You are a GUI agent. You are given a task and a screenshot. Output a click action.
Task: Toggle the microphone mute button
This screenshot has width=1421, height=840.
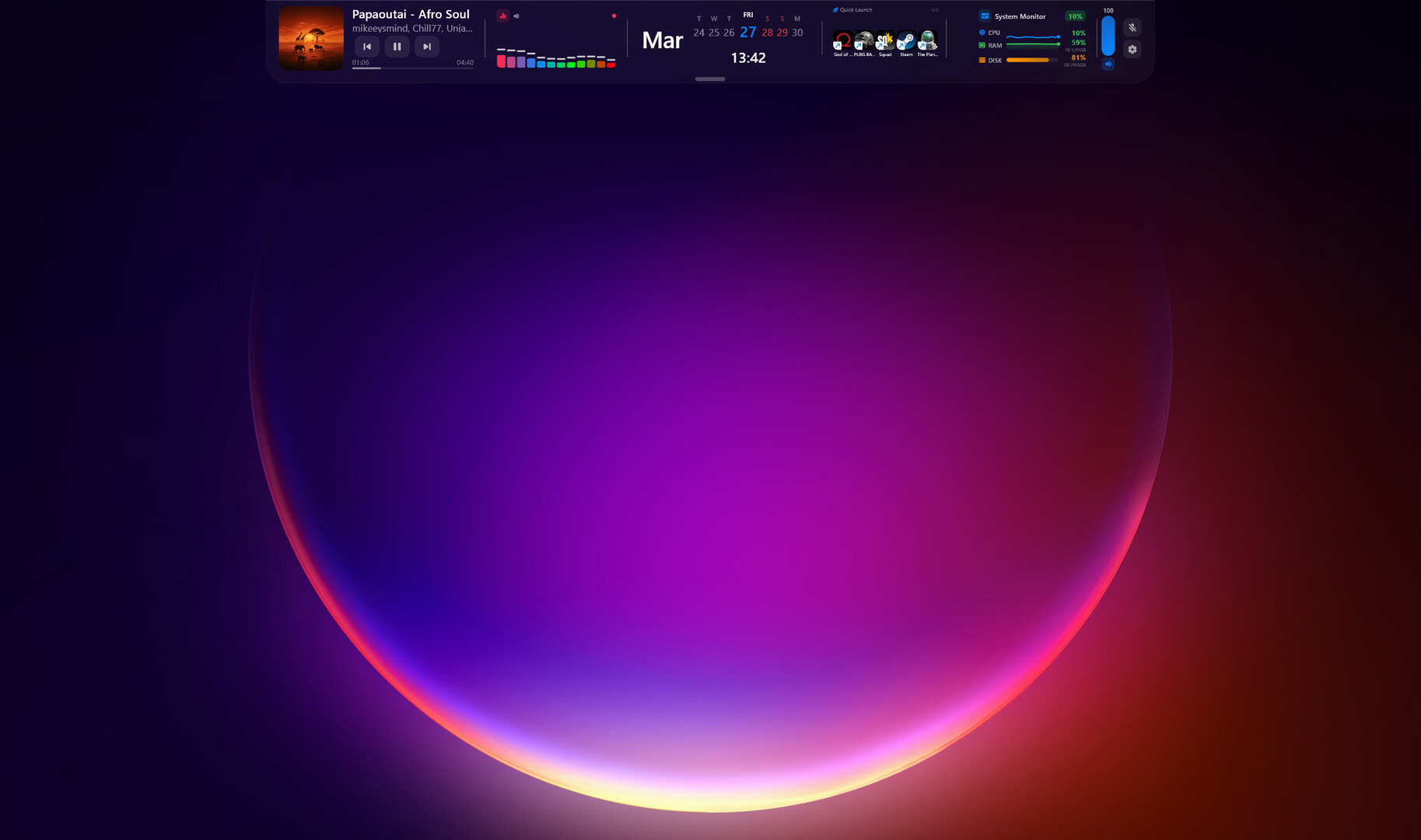click(1132, 27)
